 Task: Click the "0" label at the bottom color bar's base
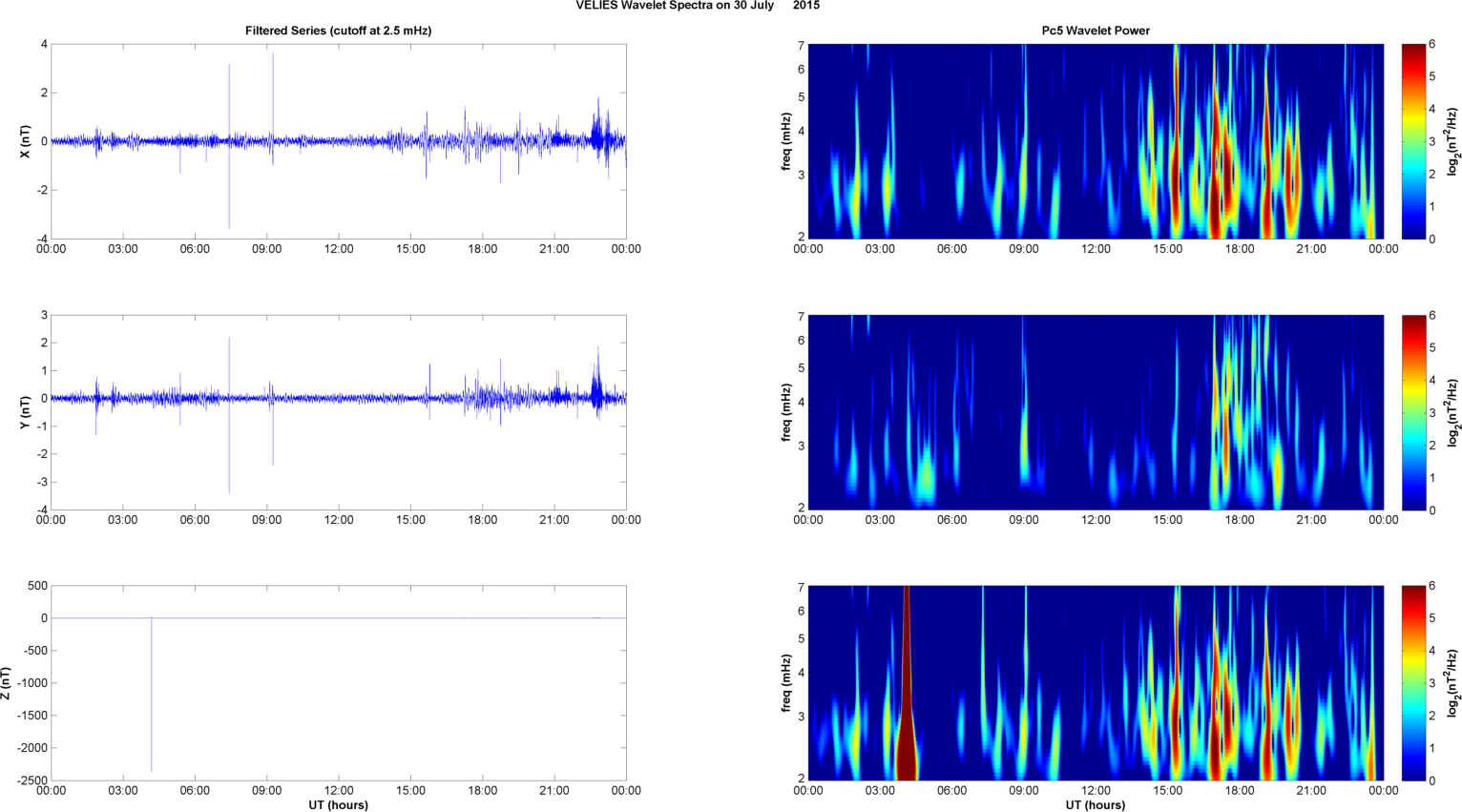coord(1432,781)
